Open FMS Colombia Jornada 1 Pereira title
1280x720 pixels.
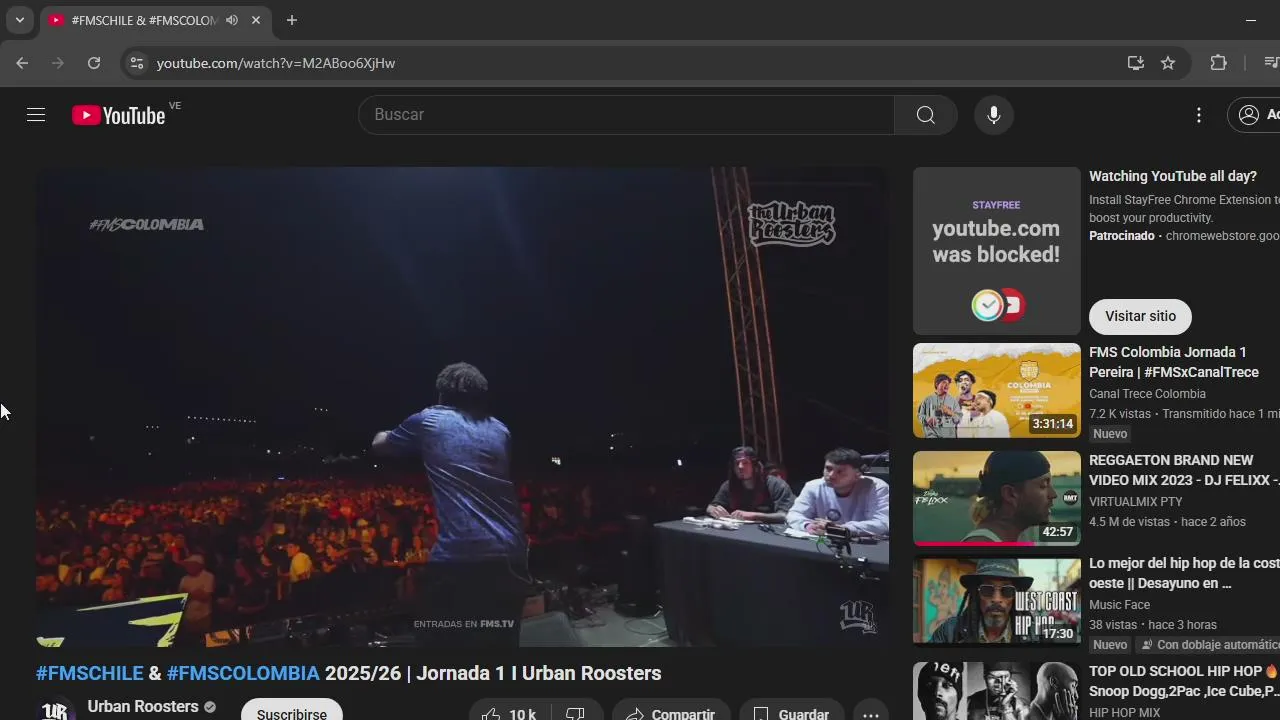(x=1174, y=362)
